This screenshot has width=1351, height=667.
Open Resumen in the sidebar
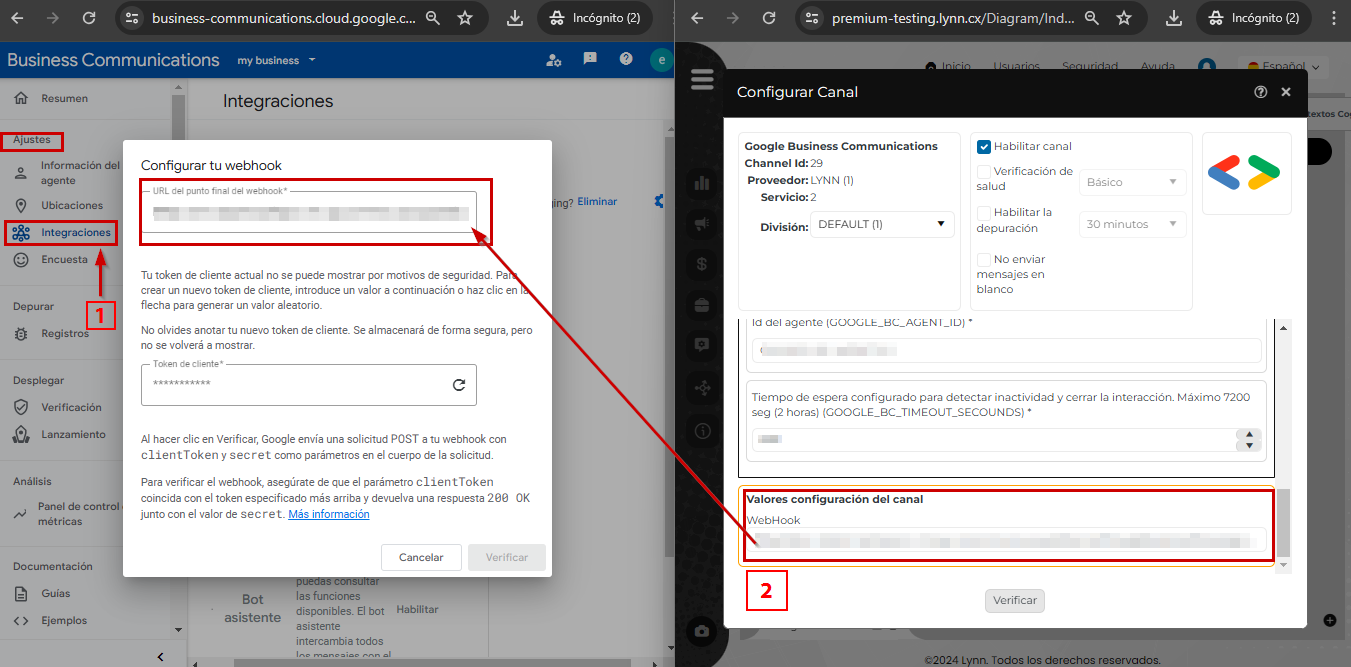click(64, 98)
